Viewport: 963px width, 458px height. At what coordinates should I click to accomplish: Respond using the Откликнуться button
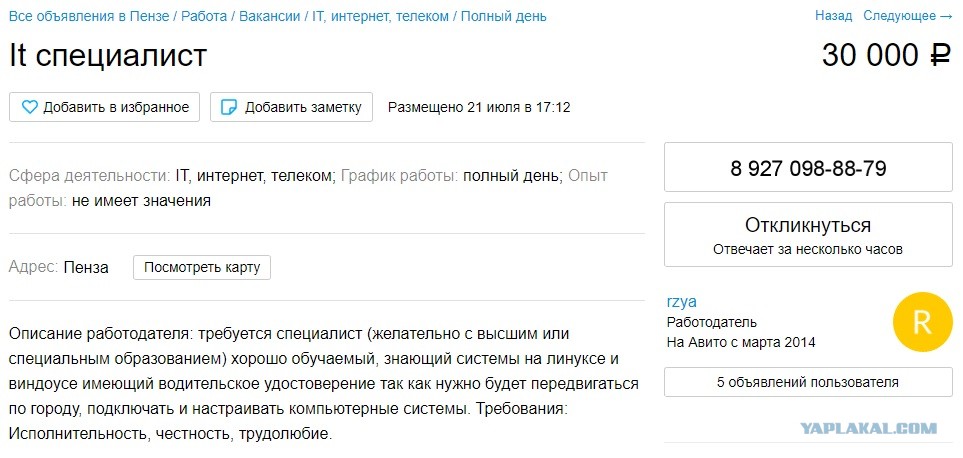coord(808,235)
